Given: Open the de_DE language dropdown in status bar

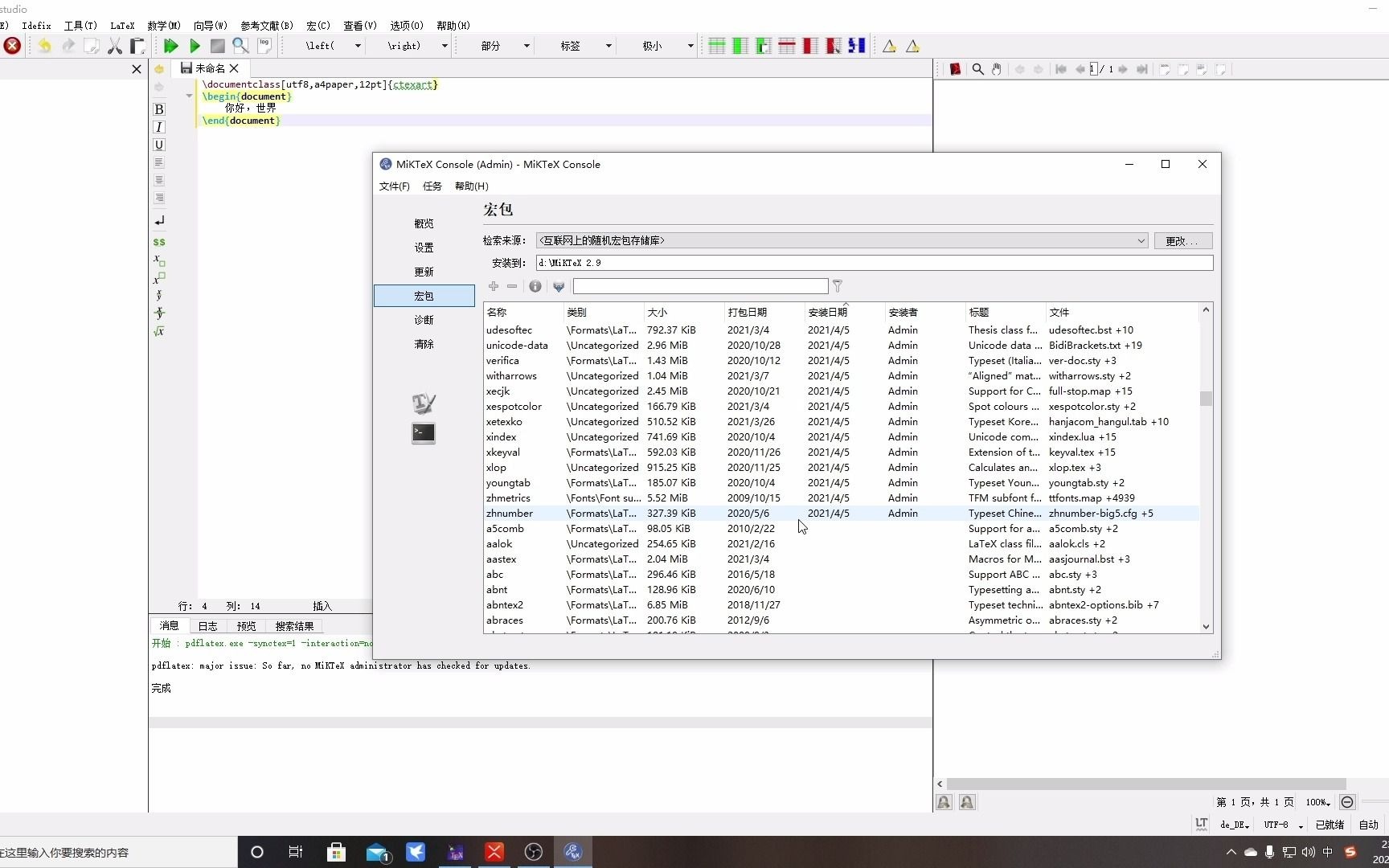Looking at the screenshot, I should click(x=1235, y=825).
